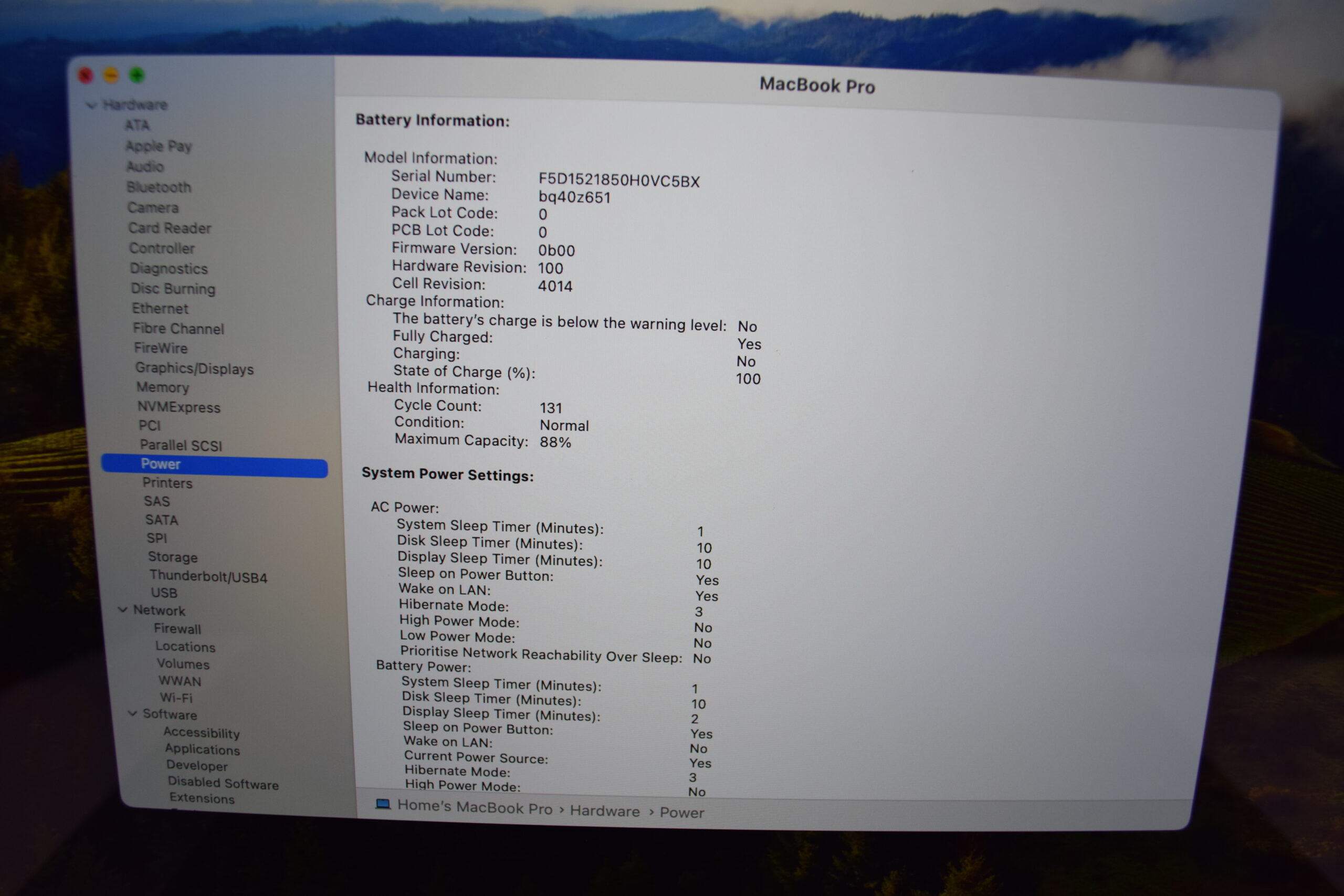Select Graphics/Displays in the sidebar

tap(194, 368)
